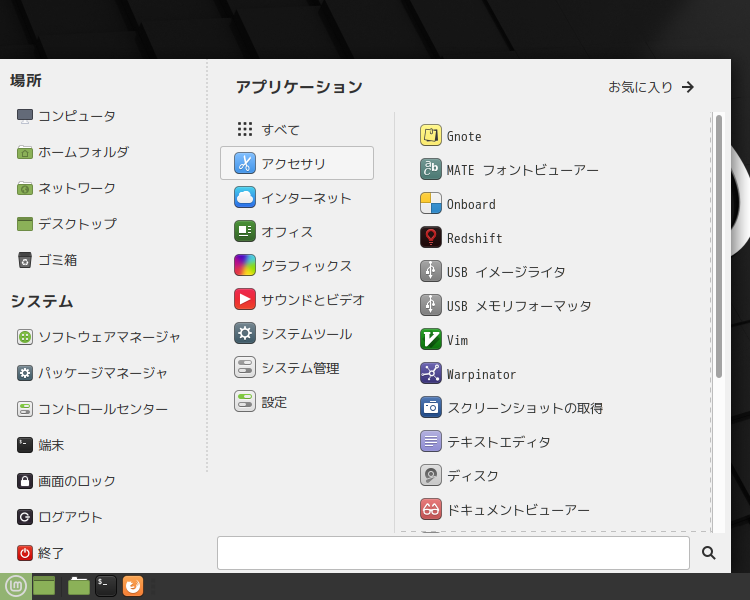Launch スクリーンショットの取得 icon
This screenshot has height=600, width=750.
pos(430,407)
